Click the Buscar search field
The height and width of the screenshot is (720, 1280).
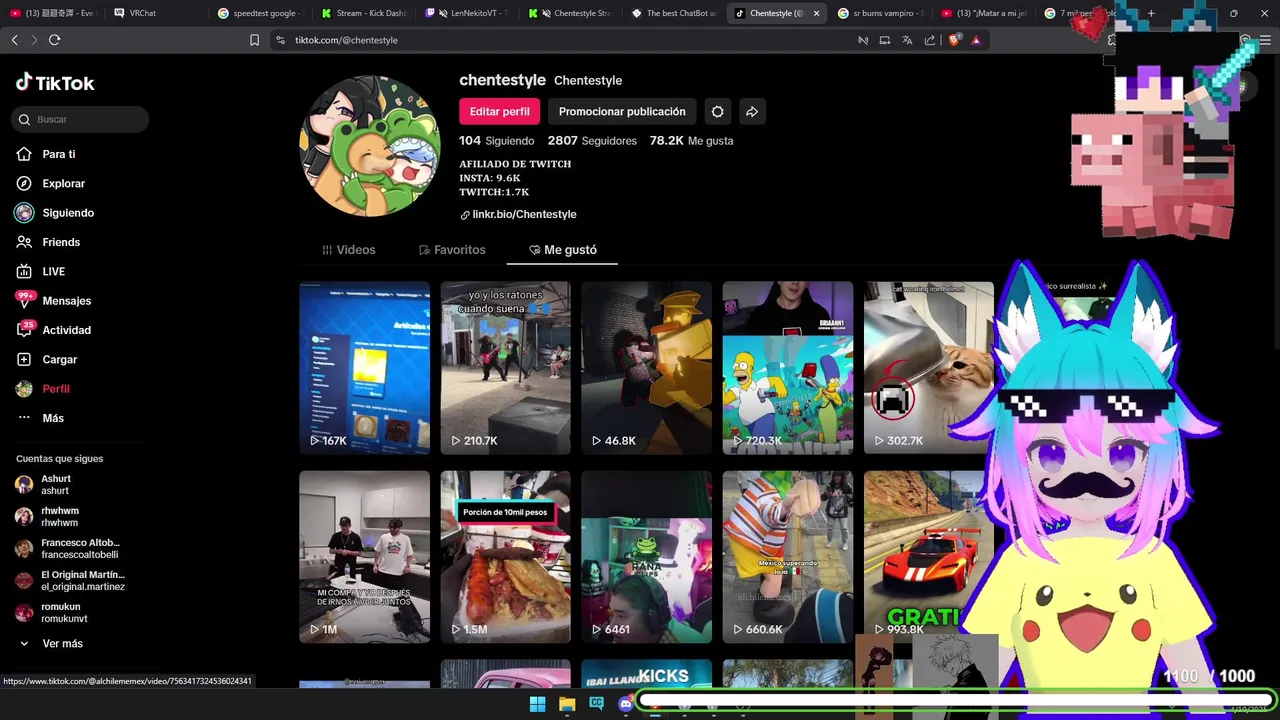80,119
